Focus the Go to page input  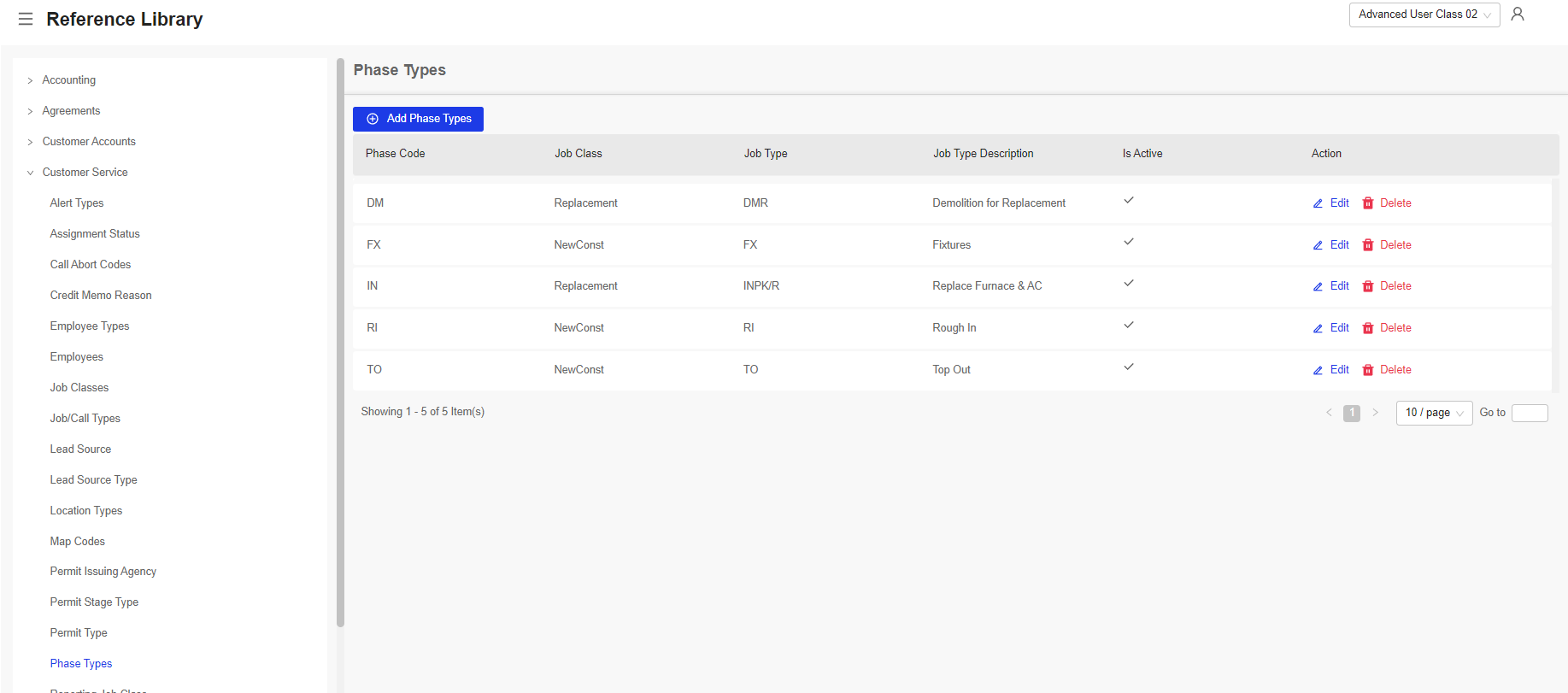[1530, 413]
